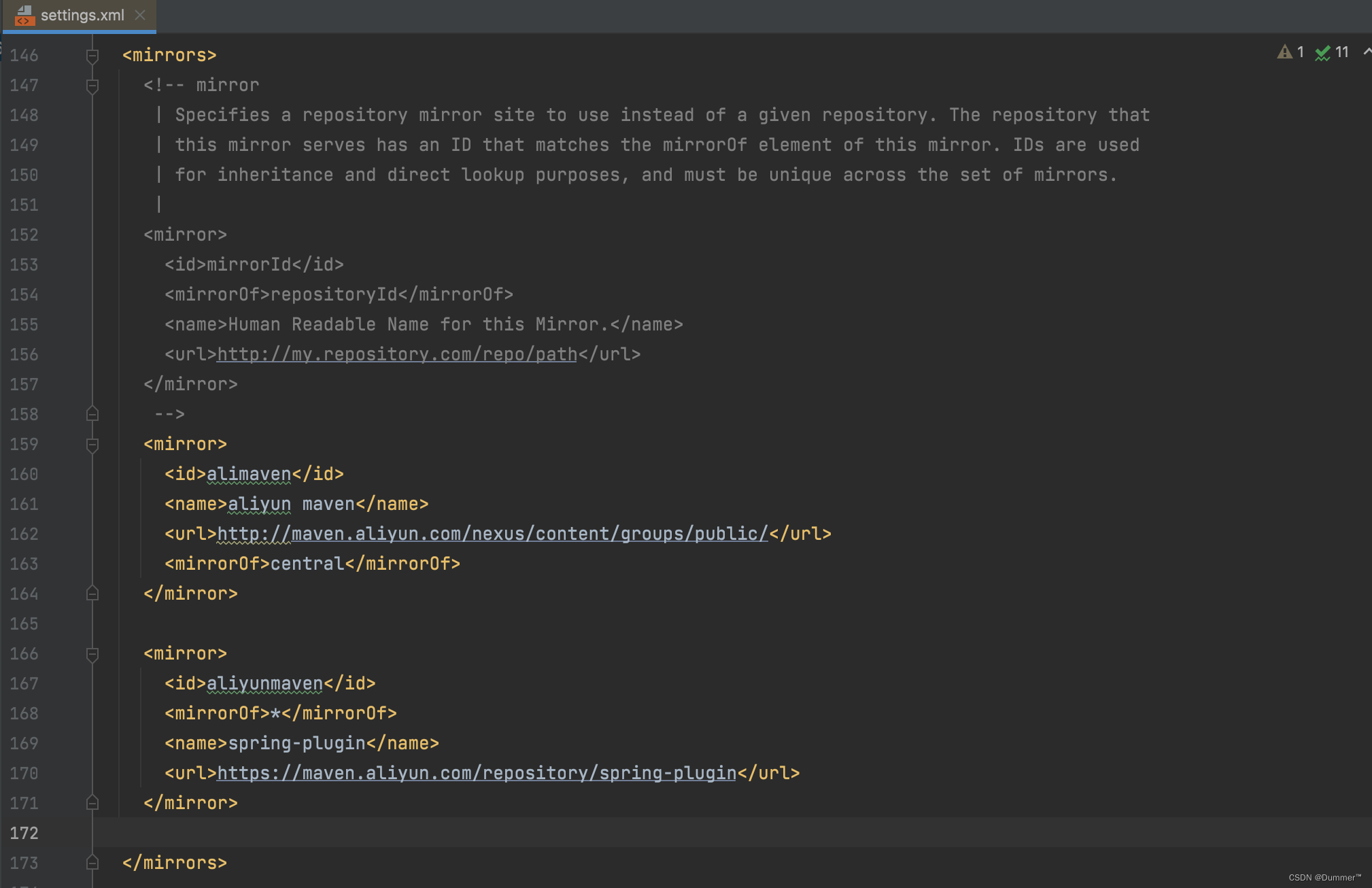
Task: Click fold end marker at line 164
Action: [92, 594]
